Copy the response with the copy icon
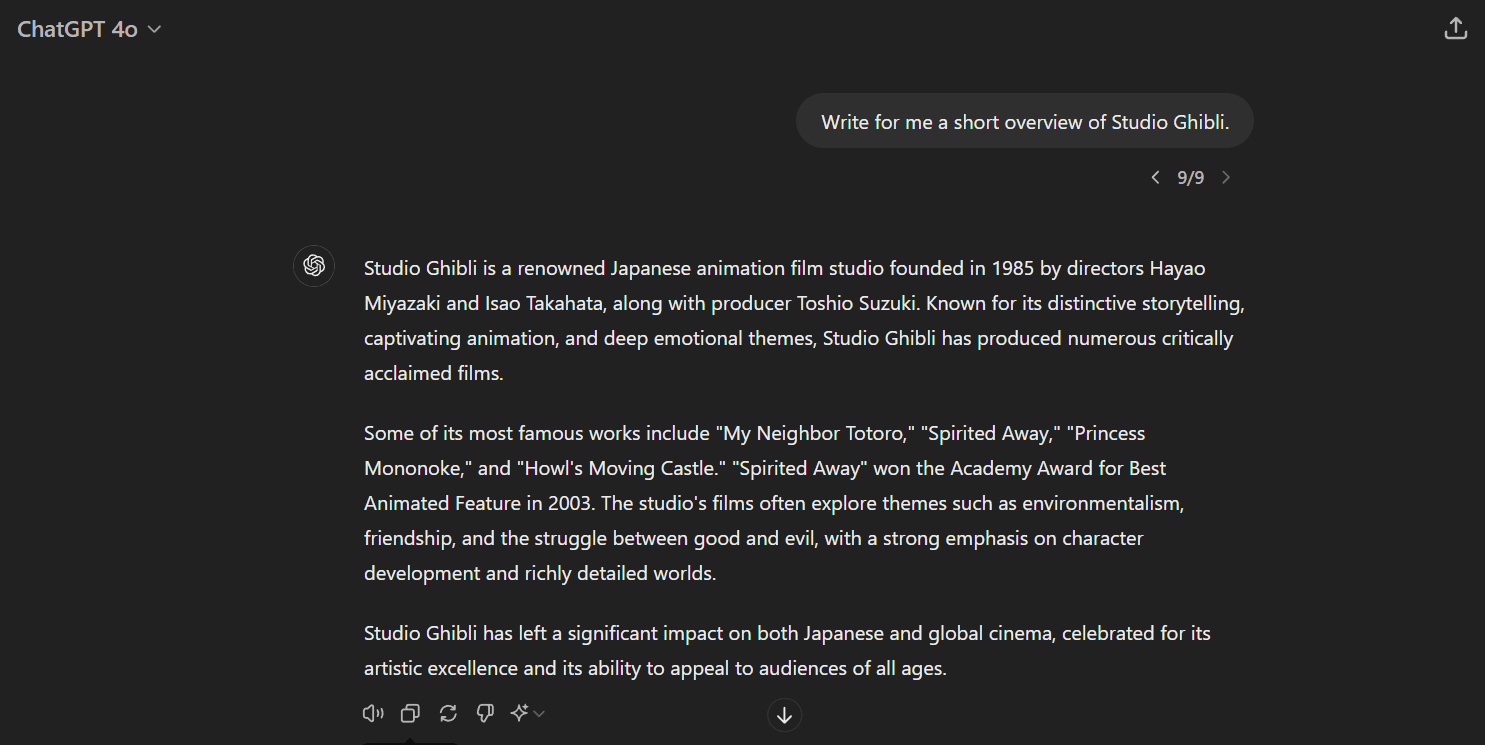Viewport: 1485px width, 745px height. click(x=410, y=713)
